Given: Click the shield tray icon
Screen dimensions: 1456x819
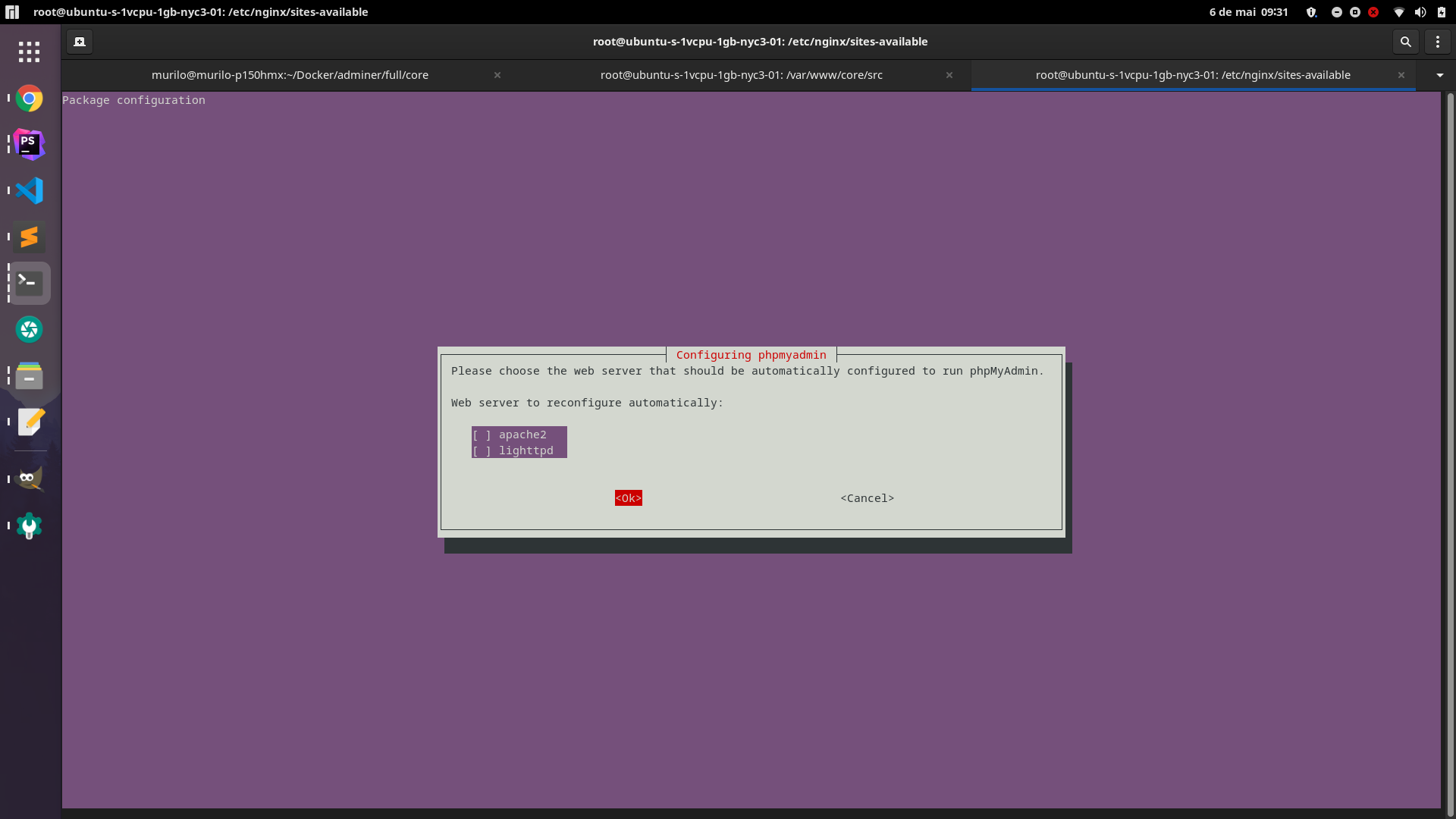Looking at the screenshot, I should click(1311, 12).
